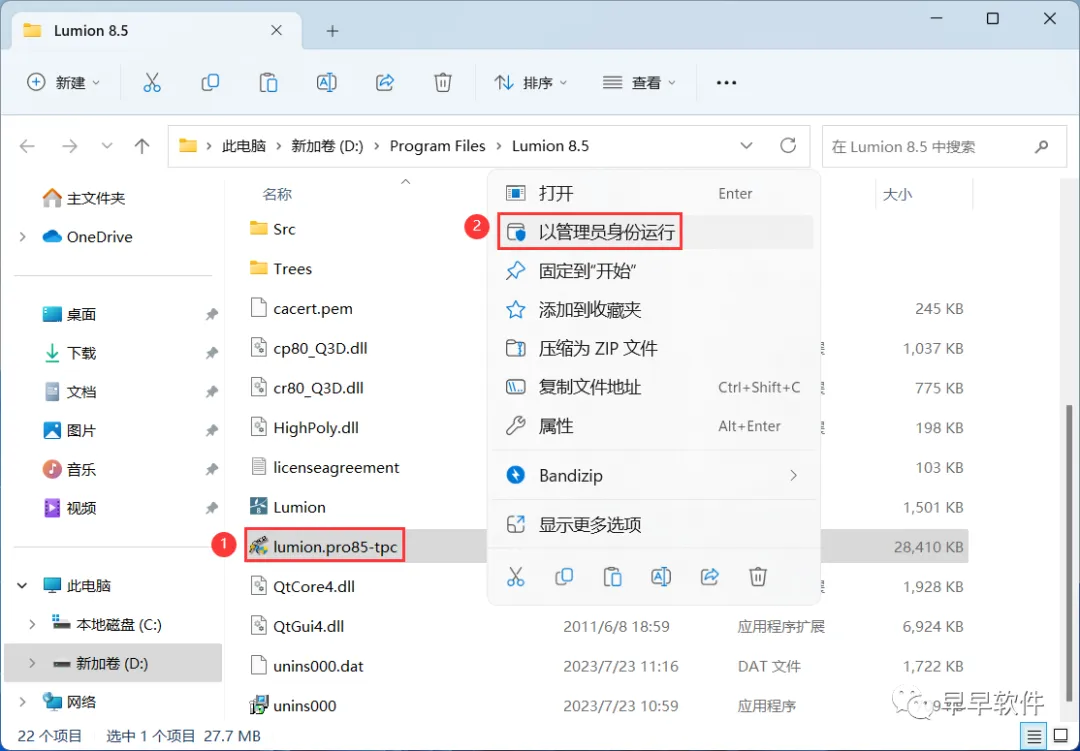This screenshot has width=1080, height=751.
Task: Choose 打开 in the context menu
Action: [x=654, y=194]
